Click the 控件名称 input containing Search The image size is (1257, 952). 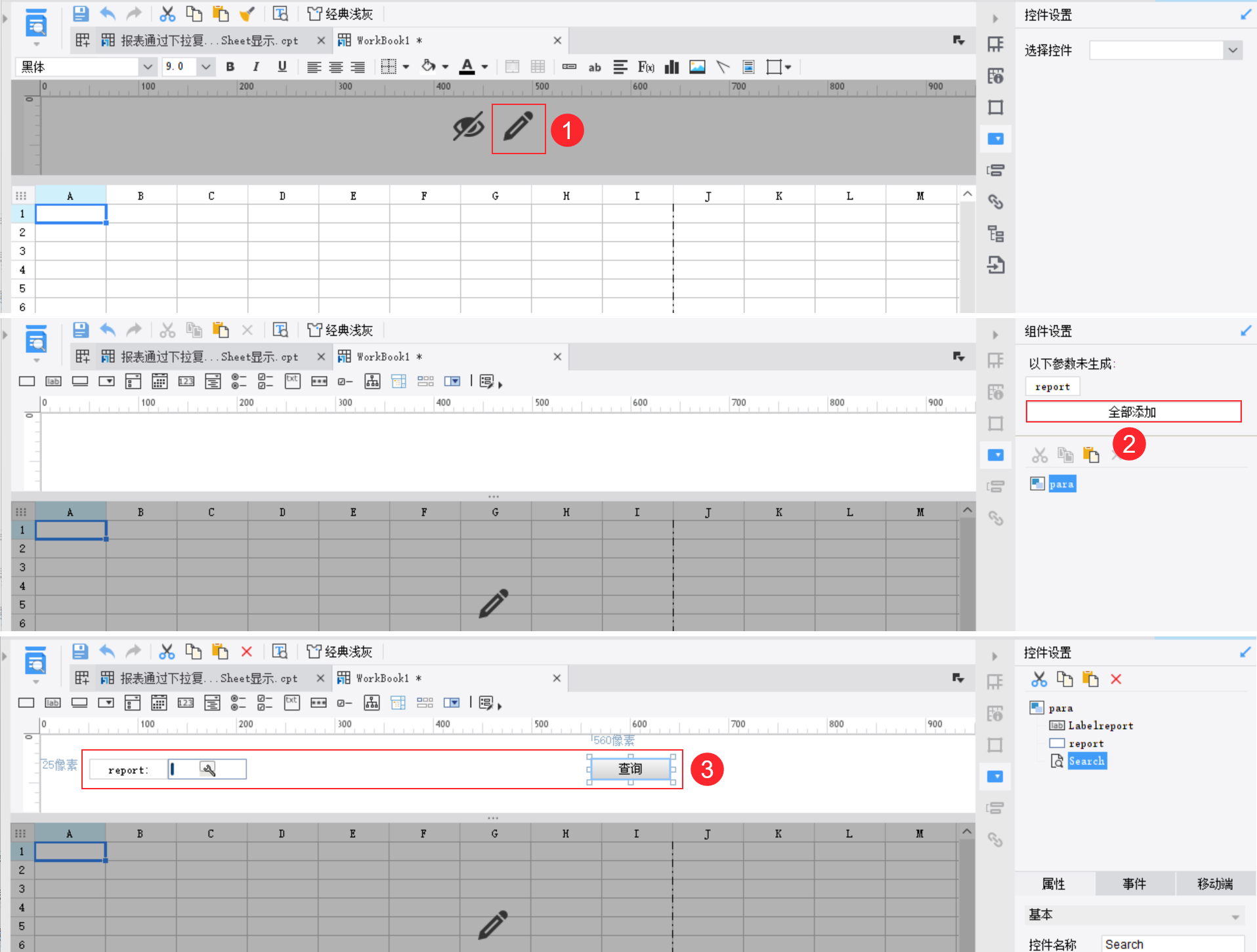point(1172,944)
